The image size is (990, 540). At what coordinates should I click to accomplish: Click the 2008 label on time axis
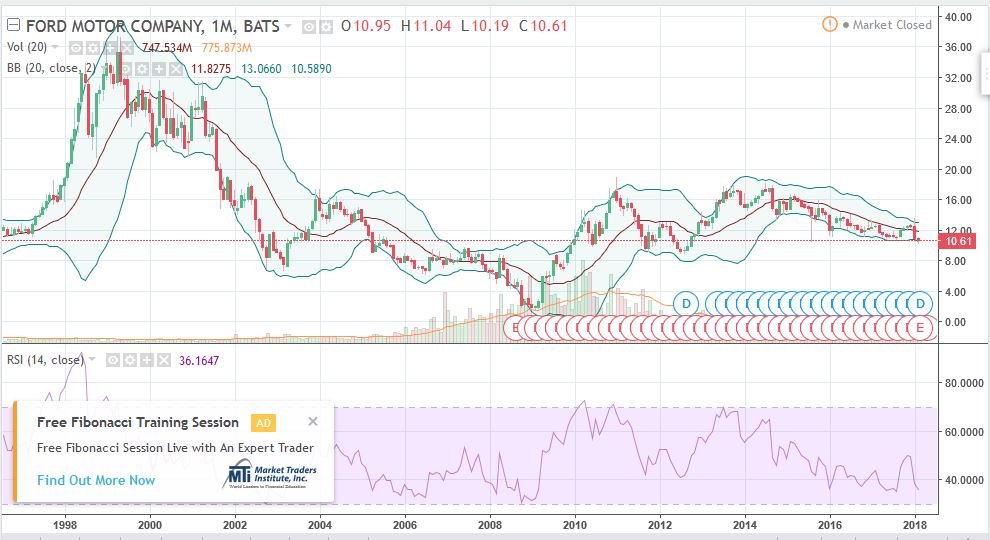(490, 525)
